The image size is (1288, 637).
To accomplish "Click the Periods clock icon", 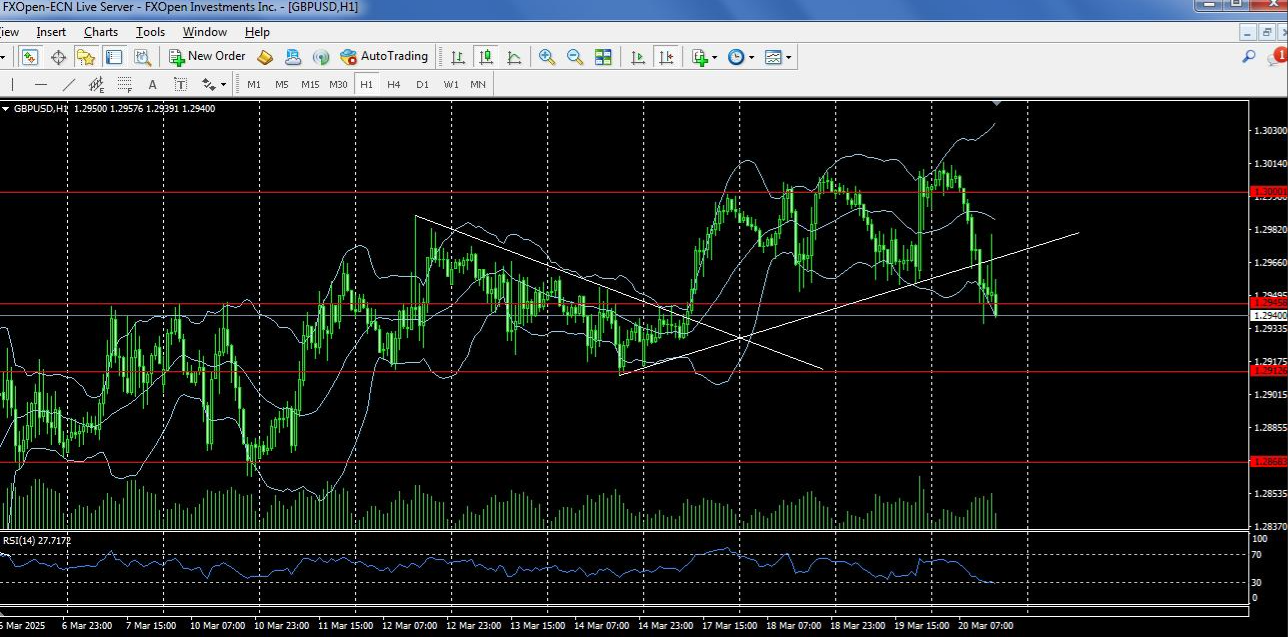I will (x=736, y=57).
